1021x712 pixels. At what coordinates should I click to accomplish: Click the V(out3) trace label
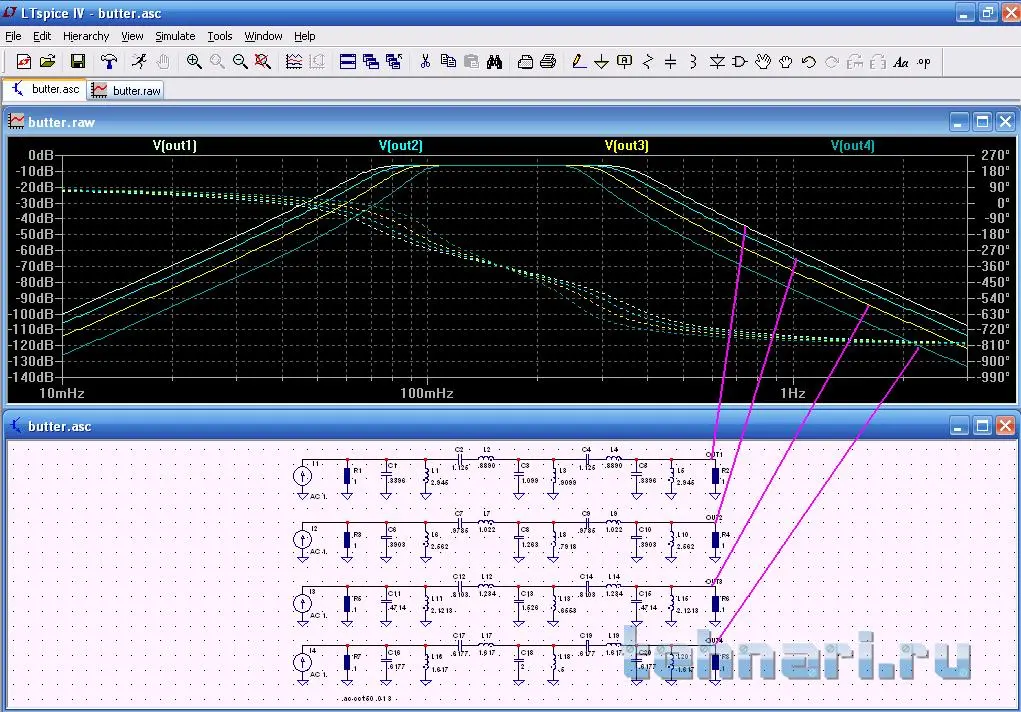[627, 146]
